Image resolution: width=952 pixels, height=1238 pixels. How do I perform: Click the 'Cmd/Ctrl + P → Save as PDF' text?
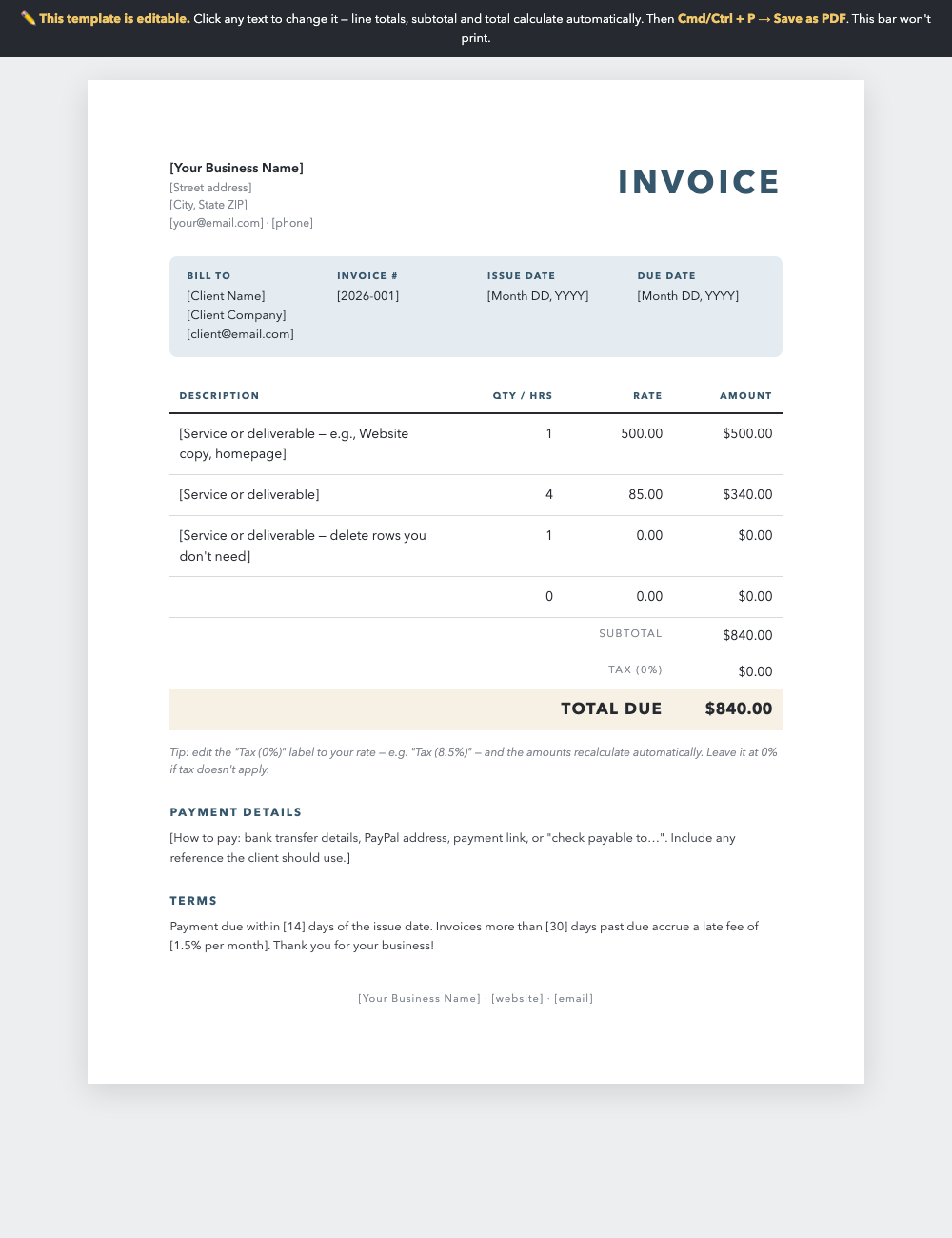point(762,19)
